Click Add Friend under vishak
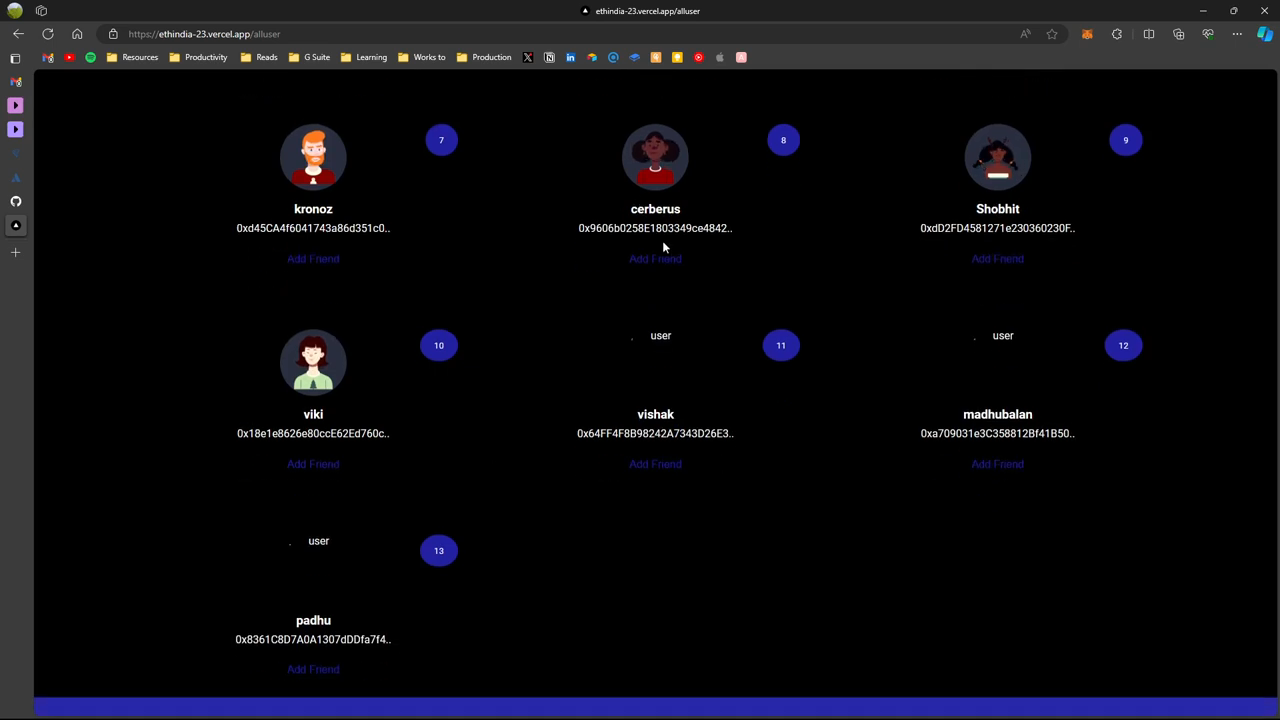The image size is (1280, 720). tap(655, 464)
